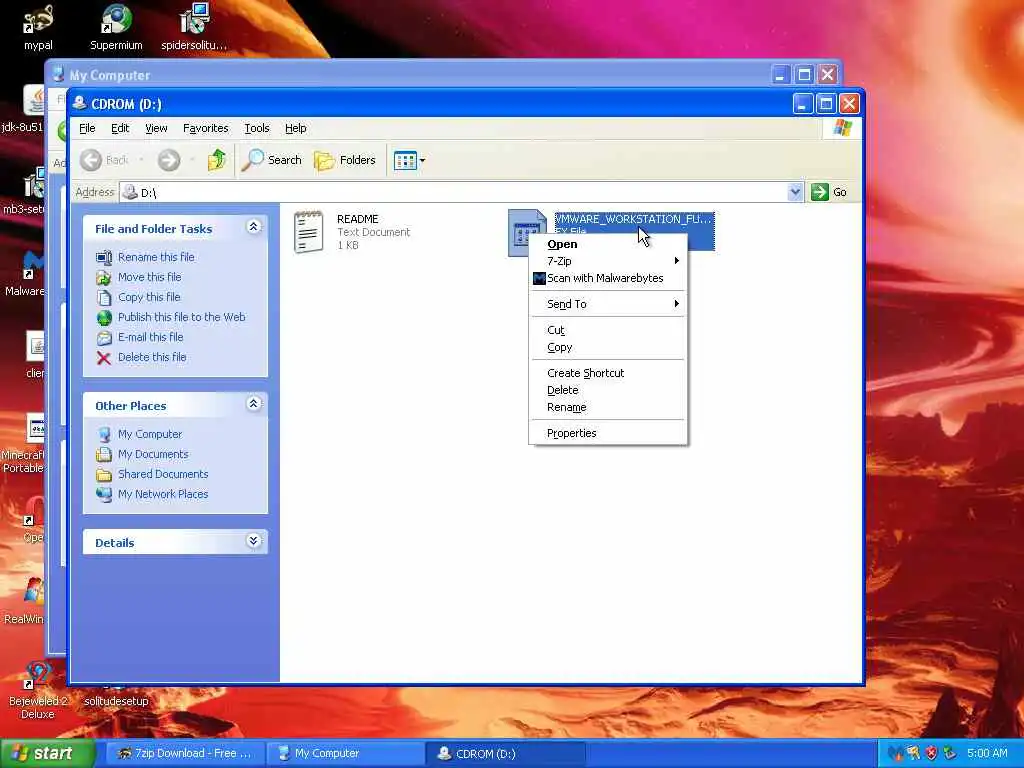This screenshot has width=1024, height=768.
Task: Select Create Shortcut option
Action: coord(585,373)
